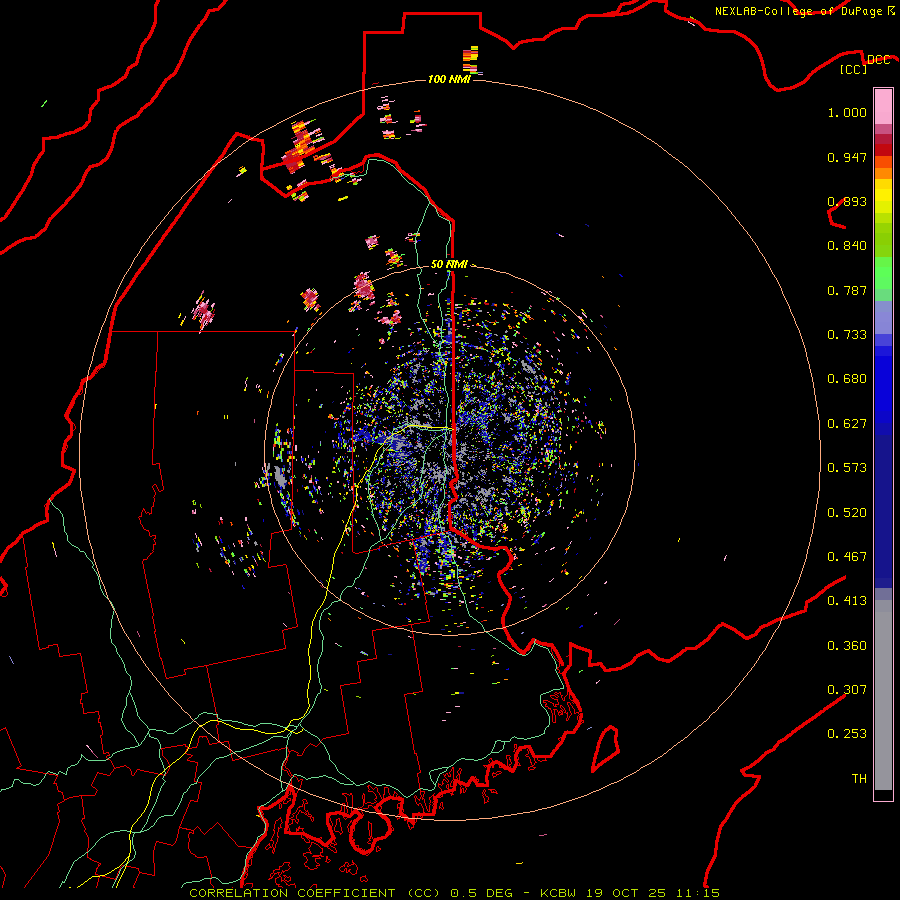The width and height of the screenshot is (900, 900).
Task: Select the 0.680 legend value
Action: coord(847,379)
